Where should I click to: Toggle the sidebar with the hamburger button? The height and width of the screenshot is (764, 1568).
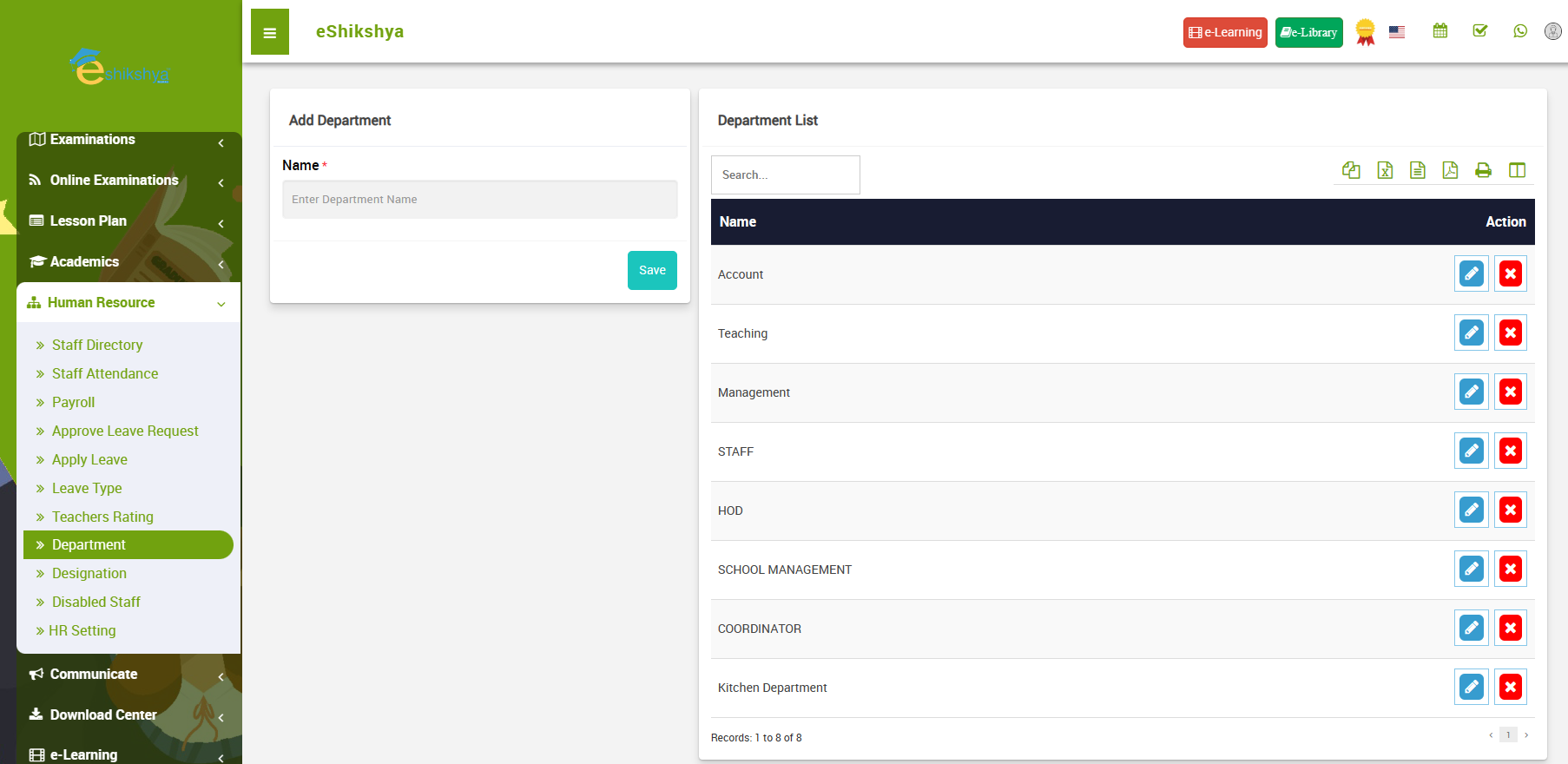pos(270,32)
